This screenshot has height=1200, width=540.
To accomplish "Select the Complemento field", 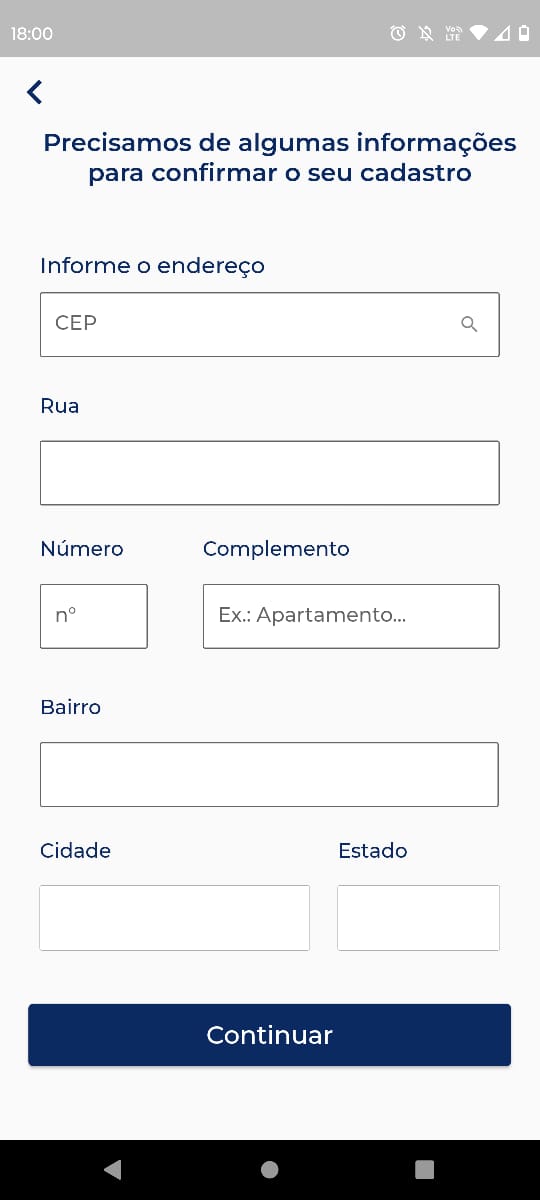I will (x=351, y=616).
